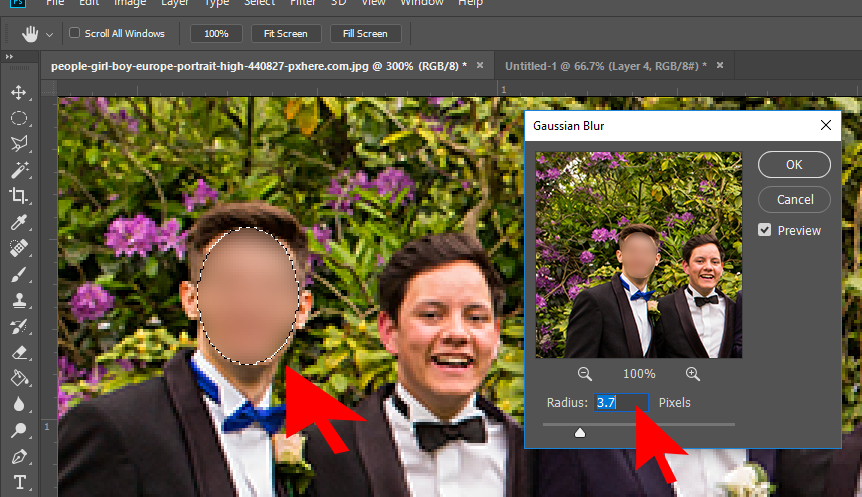
Task: Confirm Gaussian Blur with OK
Action: coord(794,164)
